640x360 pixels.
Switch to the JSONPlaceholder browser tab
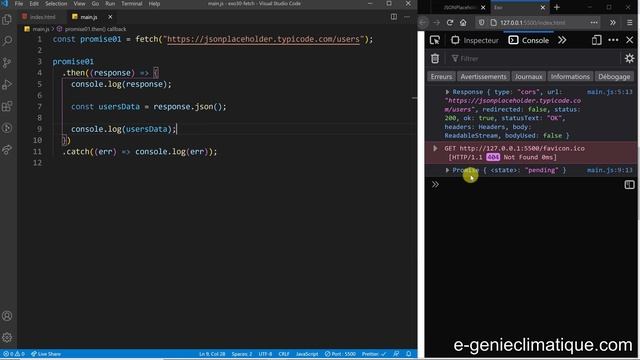[x=459, y=7]
